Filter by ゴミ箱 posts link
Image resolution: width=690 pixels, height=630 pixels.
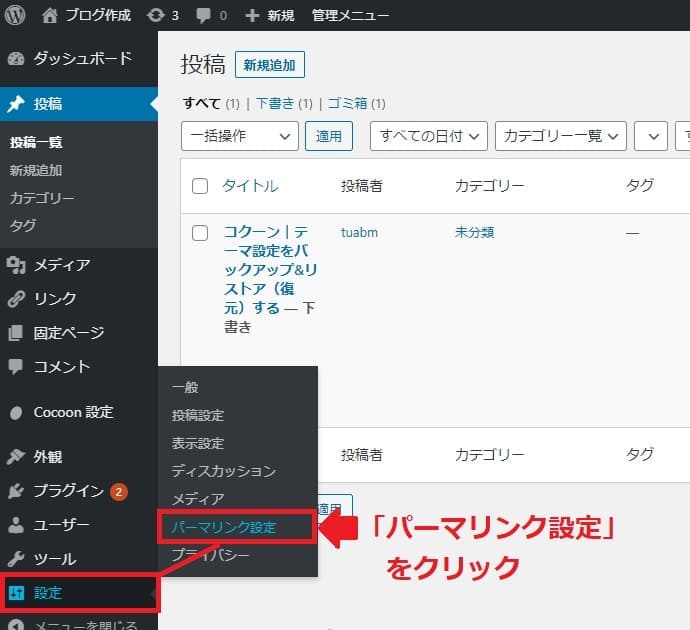point(348,103)
